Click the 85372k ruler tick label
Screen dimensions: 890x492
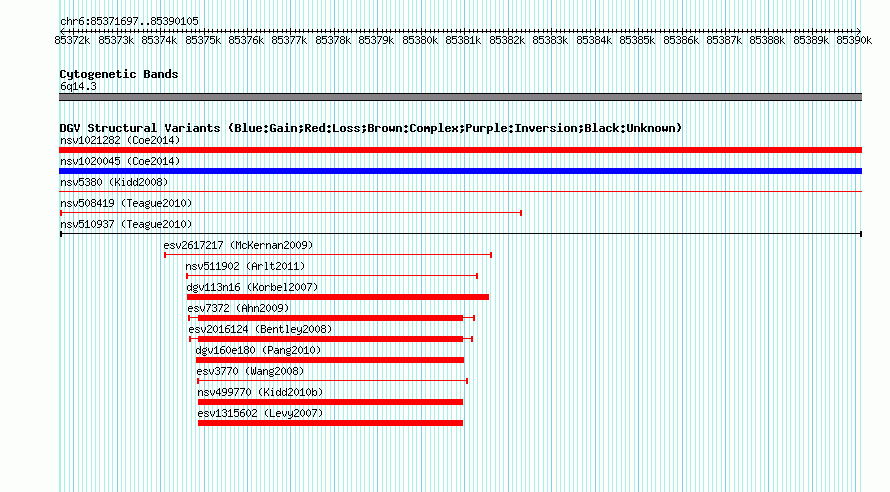pos(72,40)
